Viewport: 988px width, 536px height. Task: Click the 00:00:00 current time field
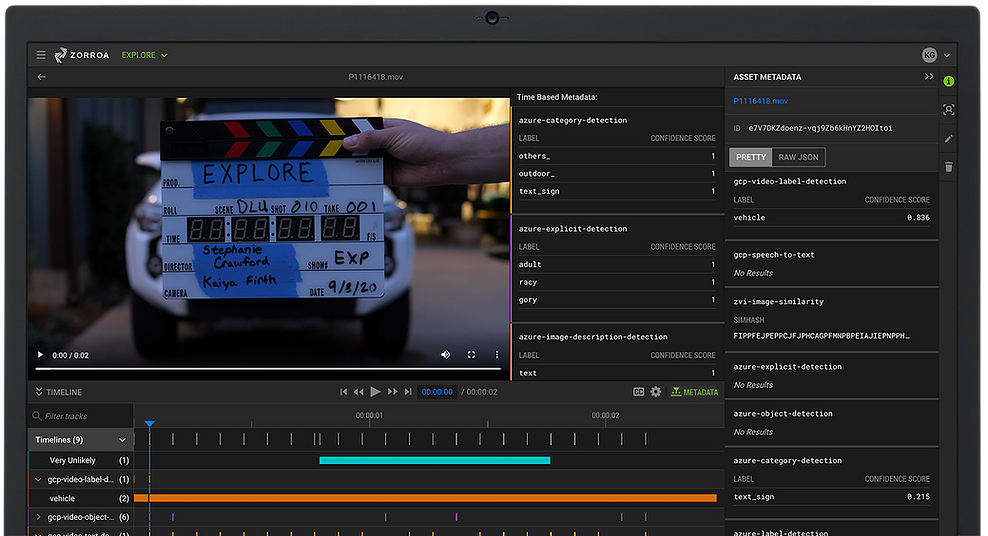point(437,392)
